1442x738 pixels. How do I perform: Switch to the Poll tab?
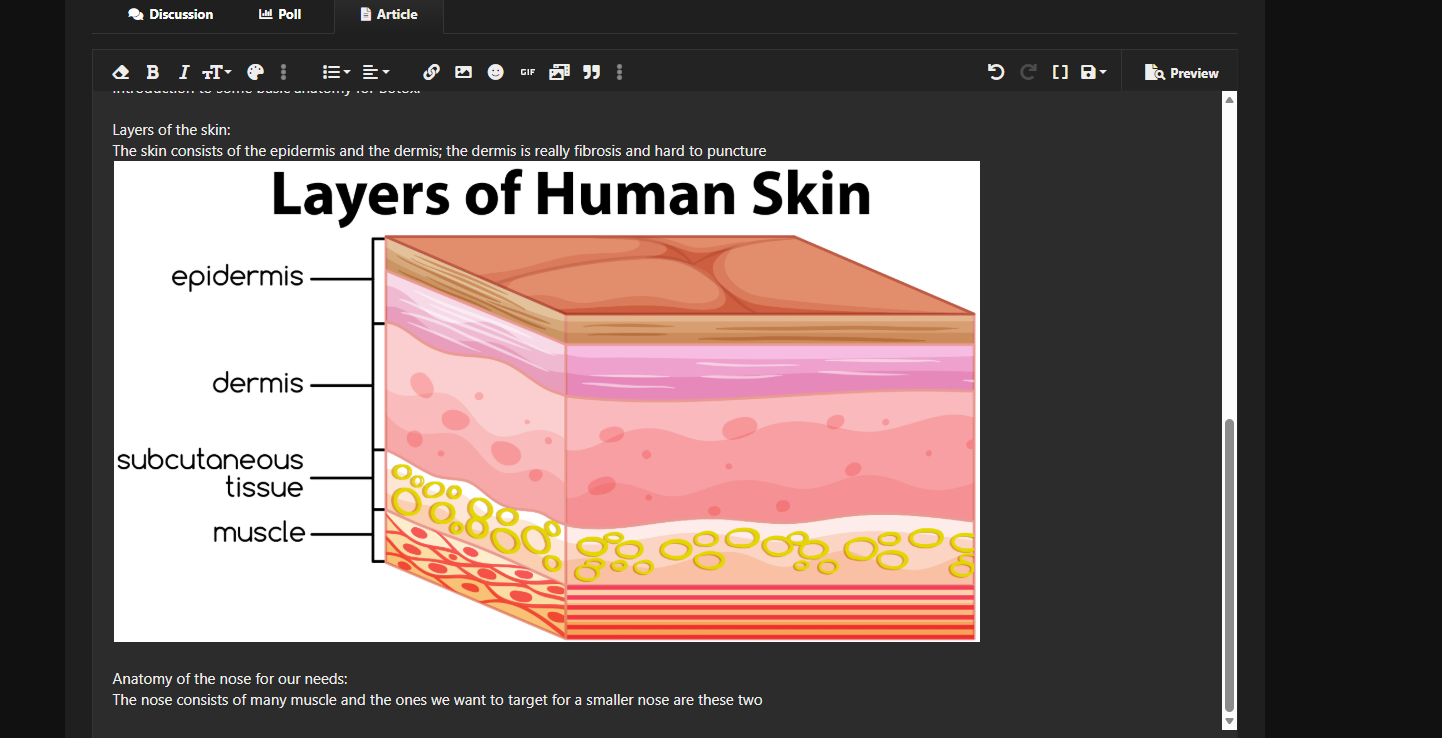pos(280,15)
